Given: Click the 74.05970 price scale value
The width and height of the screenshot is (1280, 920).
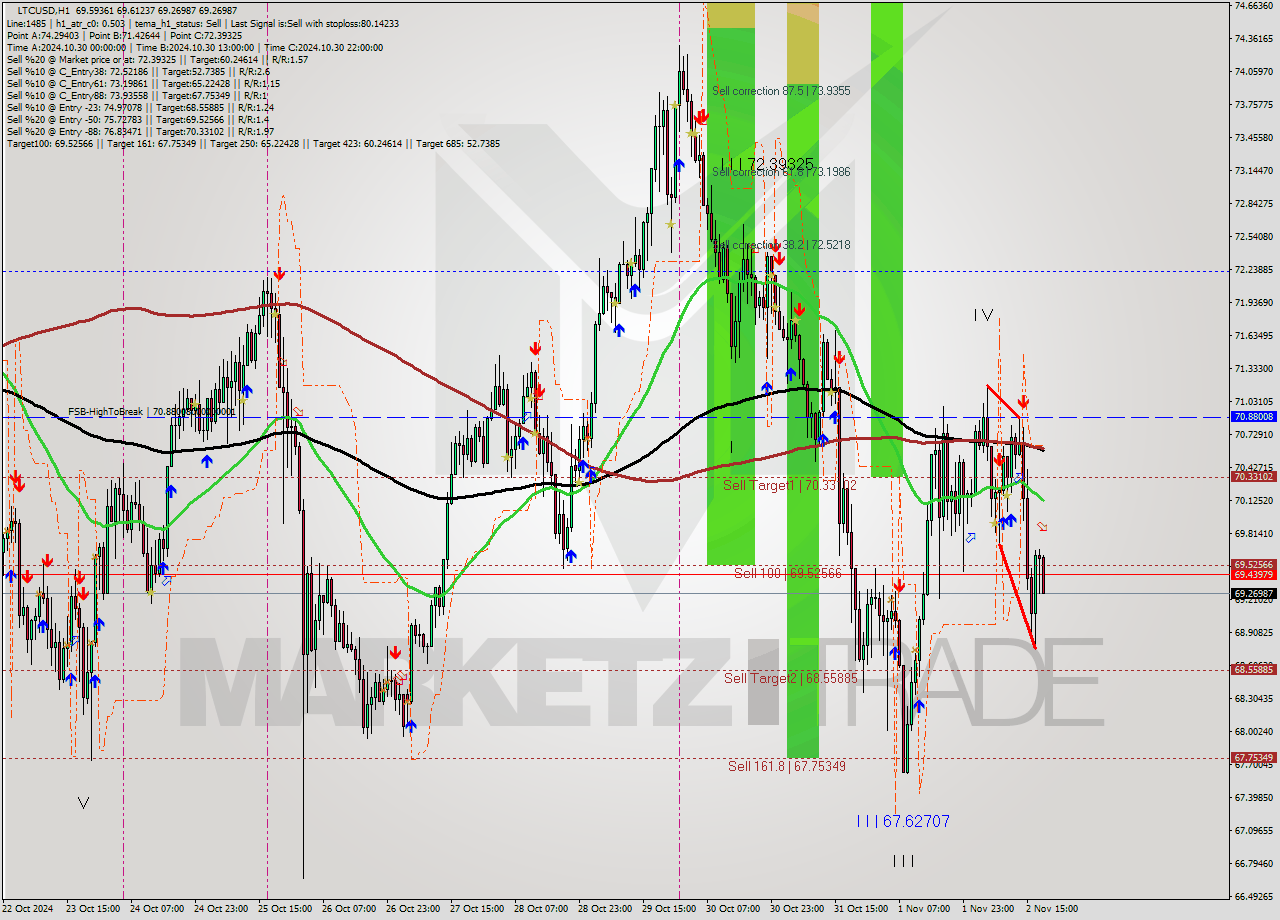Looking at the screenshot, I should 1253,71.
